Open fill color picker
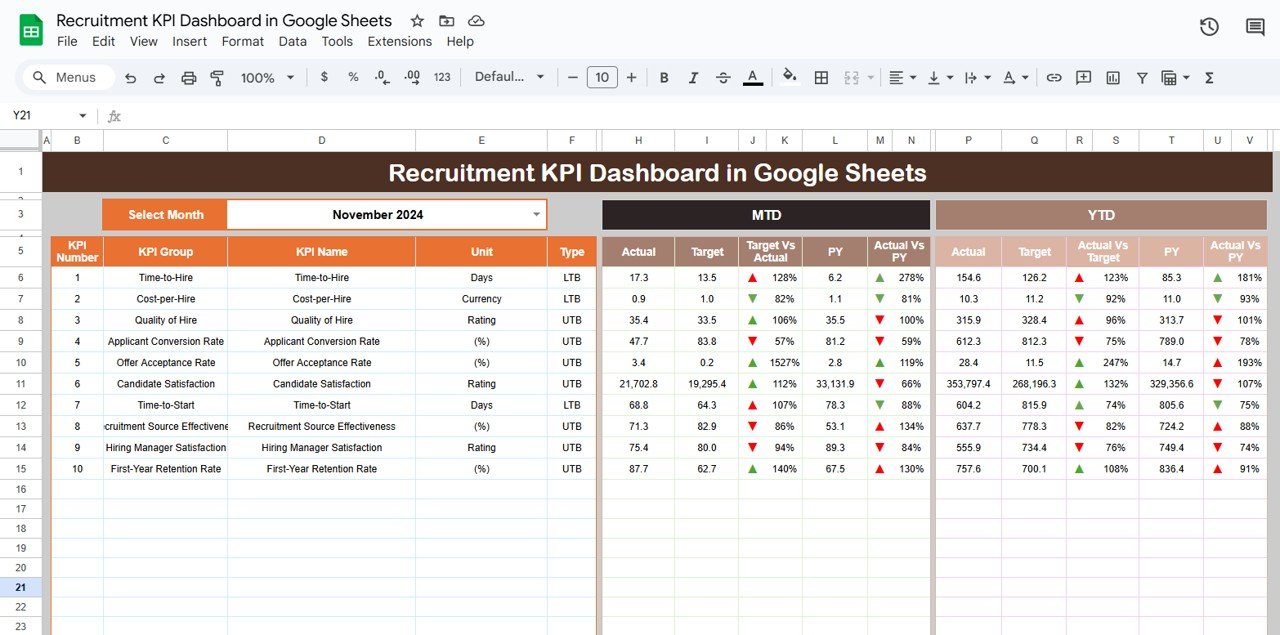 [790, 77]
